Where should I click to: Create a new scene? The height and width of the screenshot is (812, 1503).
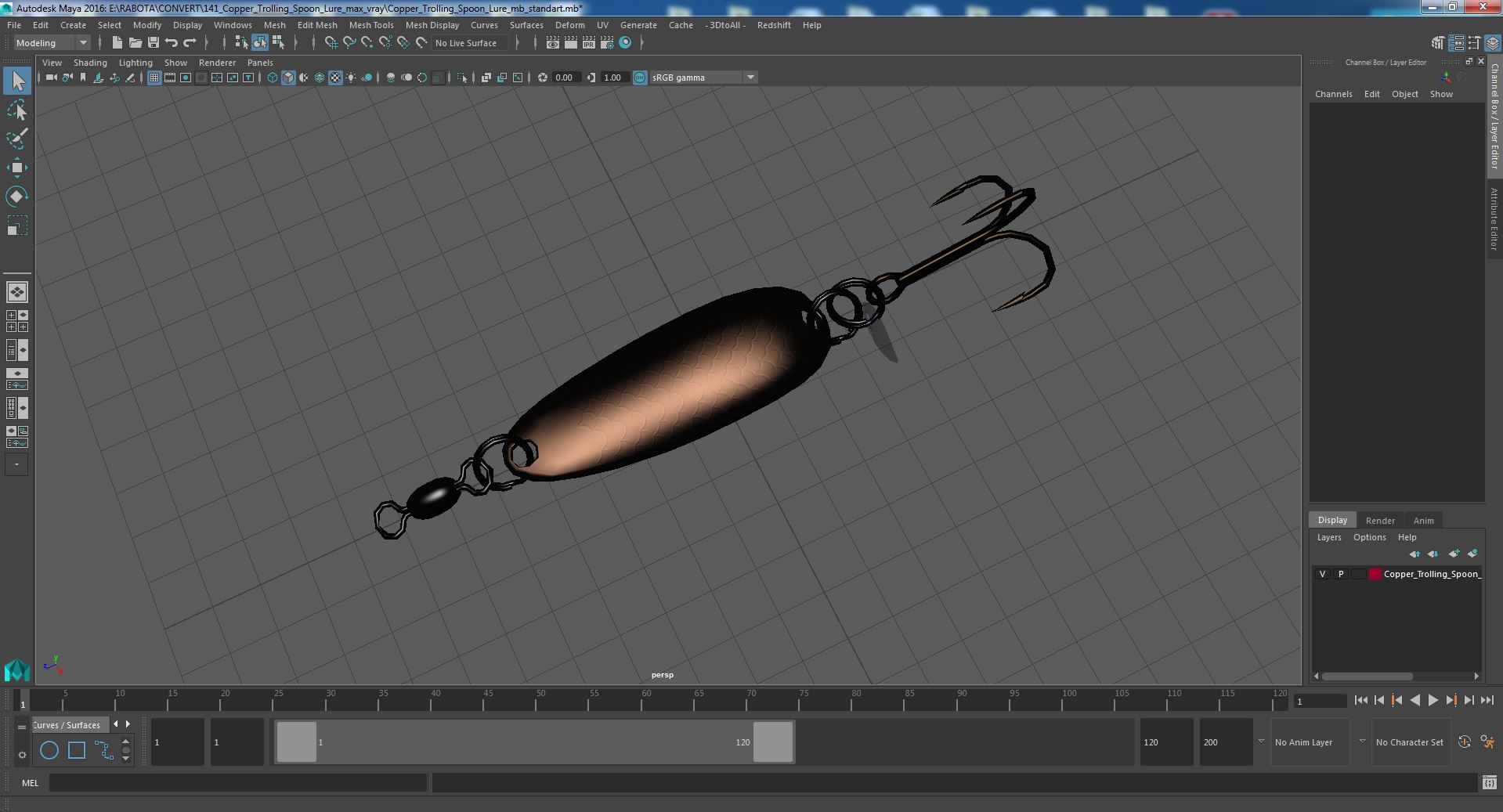tap(117, 43)
